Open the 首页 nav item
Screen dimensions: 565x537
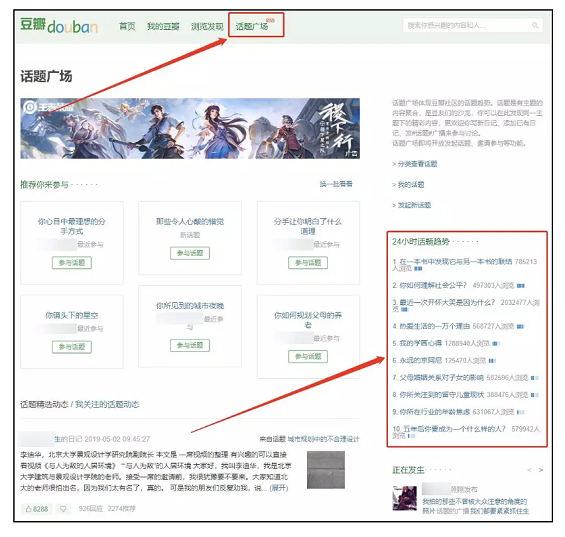(127, 26)
